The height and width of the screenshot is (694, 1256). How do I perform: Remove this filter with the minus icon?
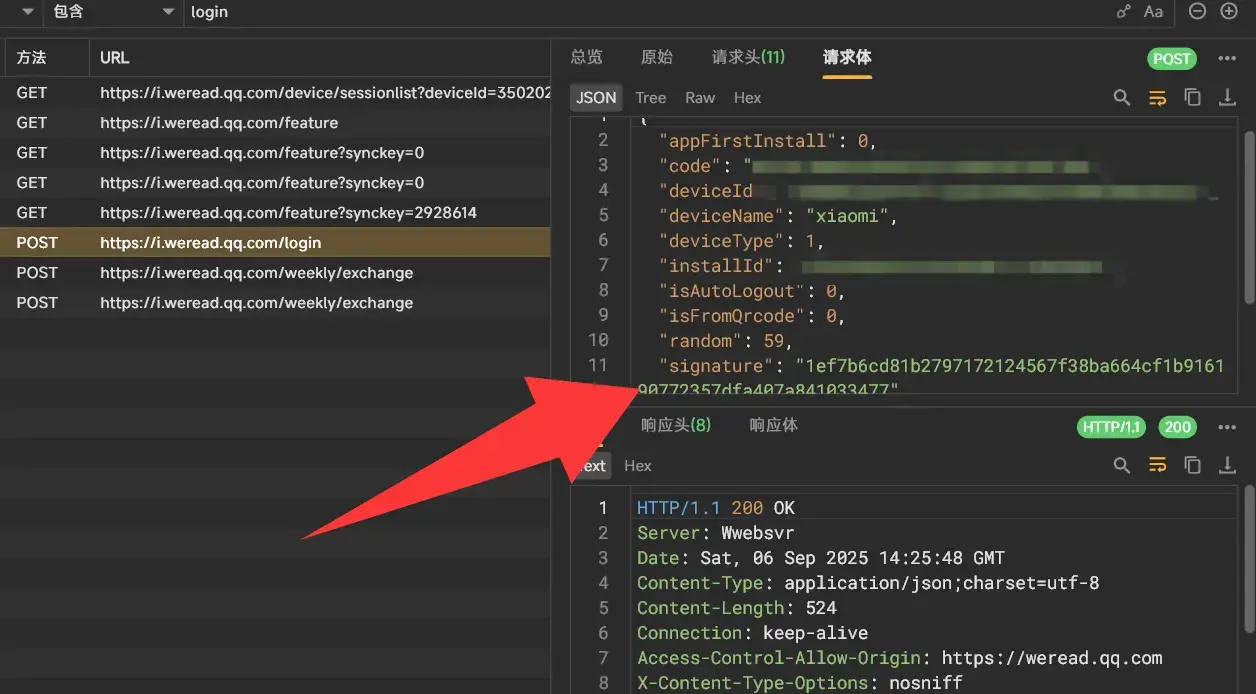1197,11
